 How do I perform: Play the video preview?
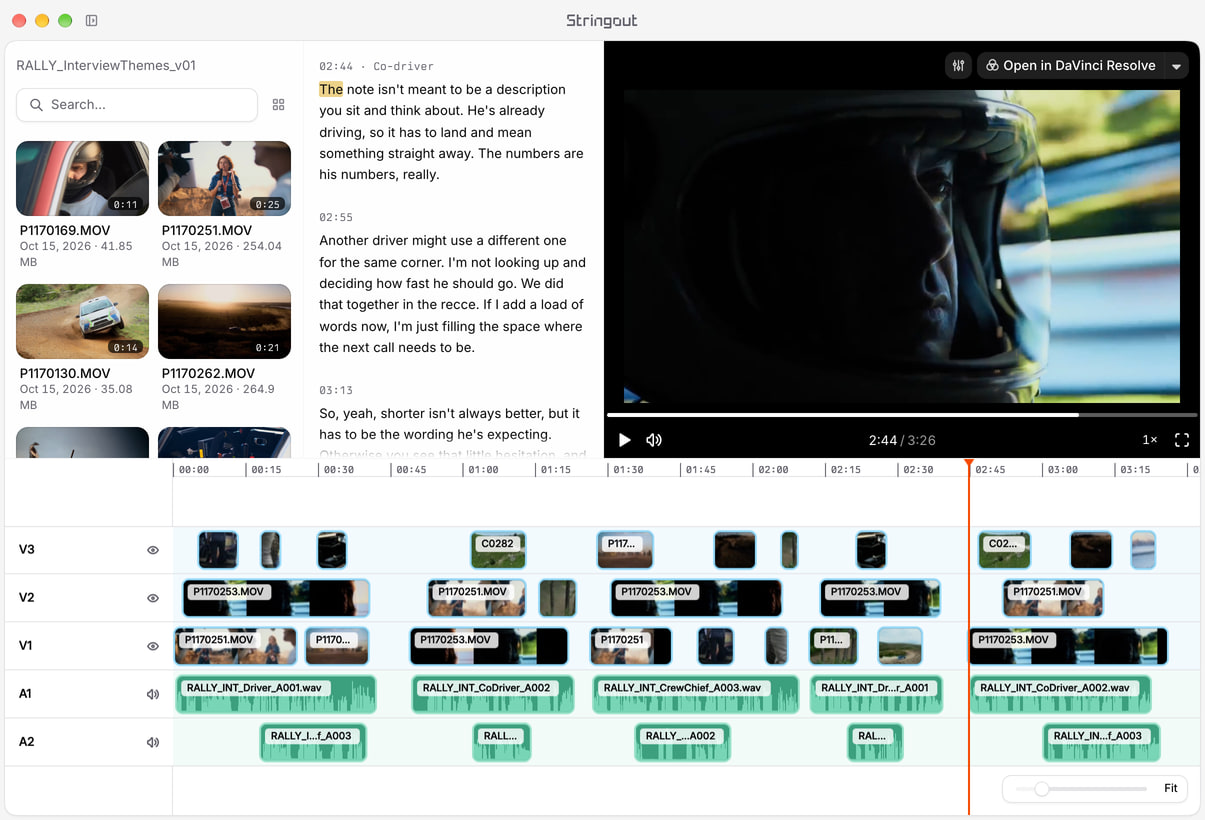pyautogui.click(x=625, y=440)
